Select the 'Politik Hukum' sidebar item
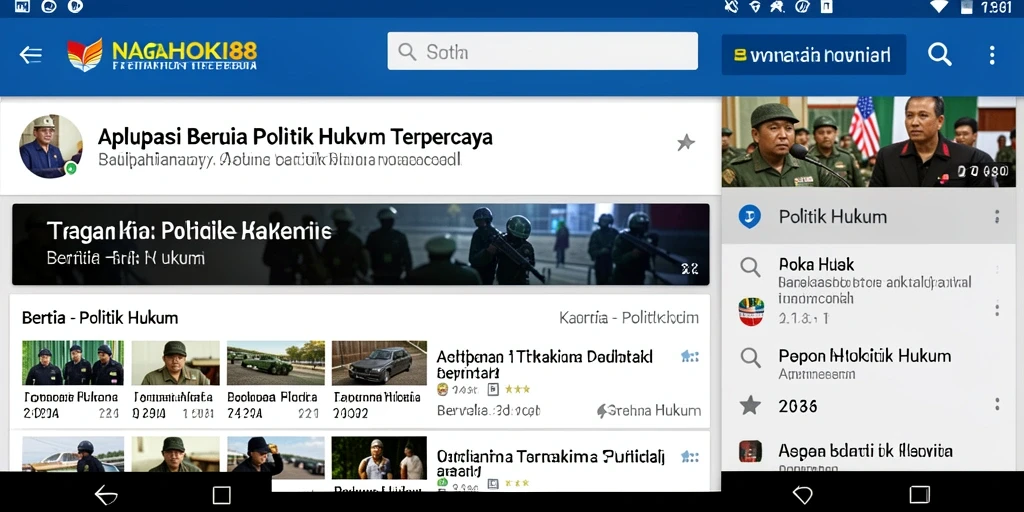 point(869,216)
